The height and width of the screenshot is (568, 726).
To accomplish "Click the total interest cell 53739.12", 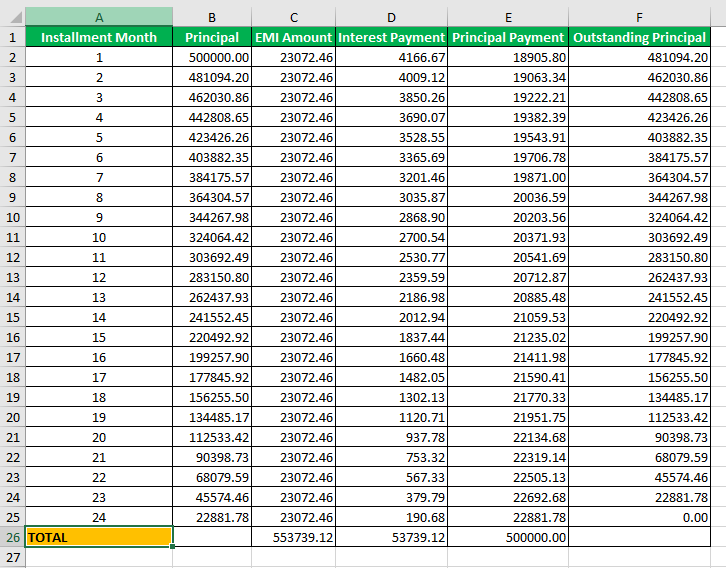I will click(x=392, y=537).
